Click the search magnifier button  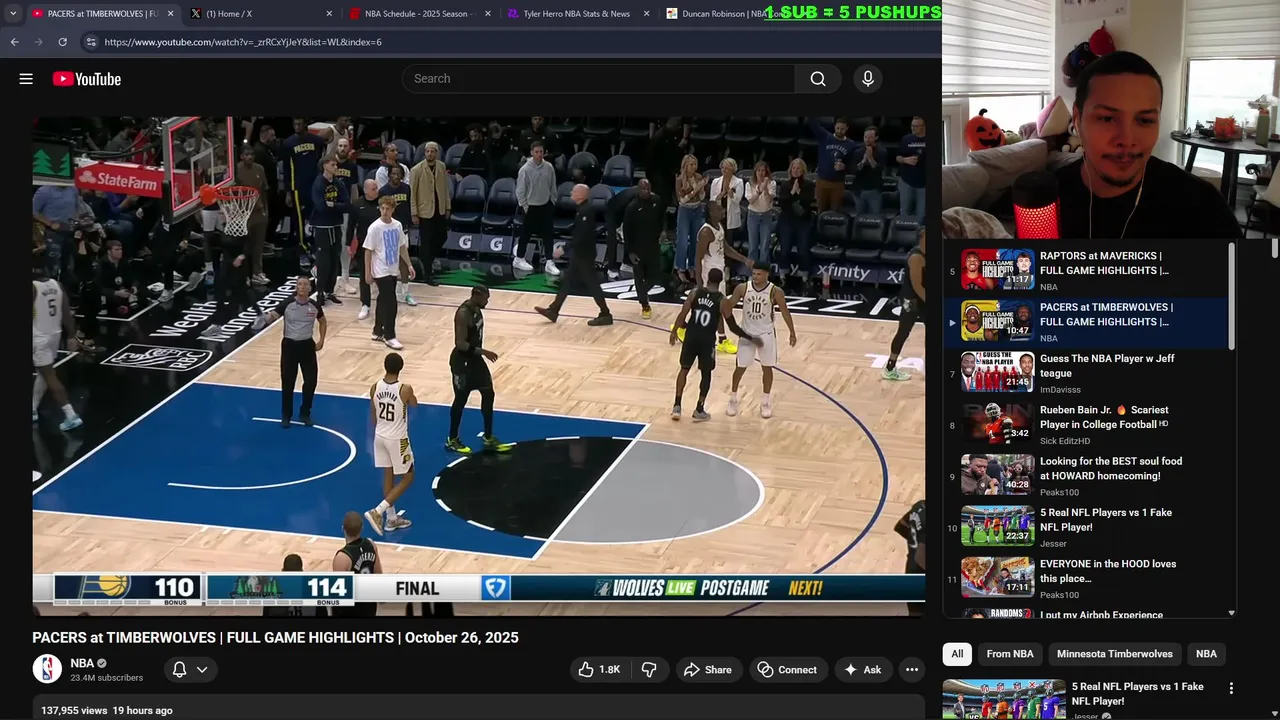[x=818, y=79]
